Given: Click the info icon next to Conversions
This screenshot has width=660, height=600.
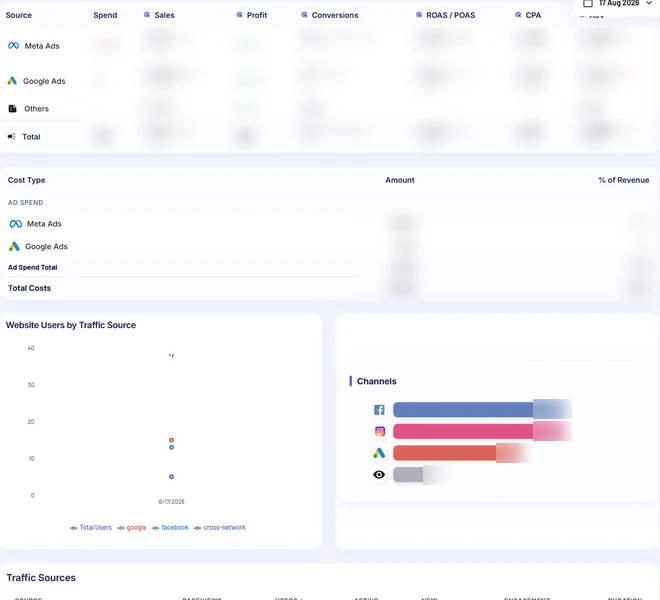Looking at the screenshot, I should (x=304, y=15).
